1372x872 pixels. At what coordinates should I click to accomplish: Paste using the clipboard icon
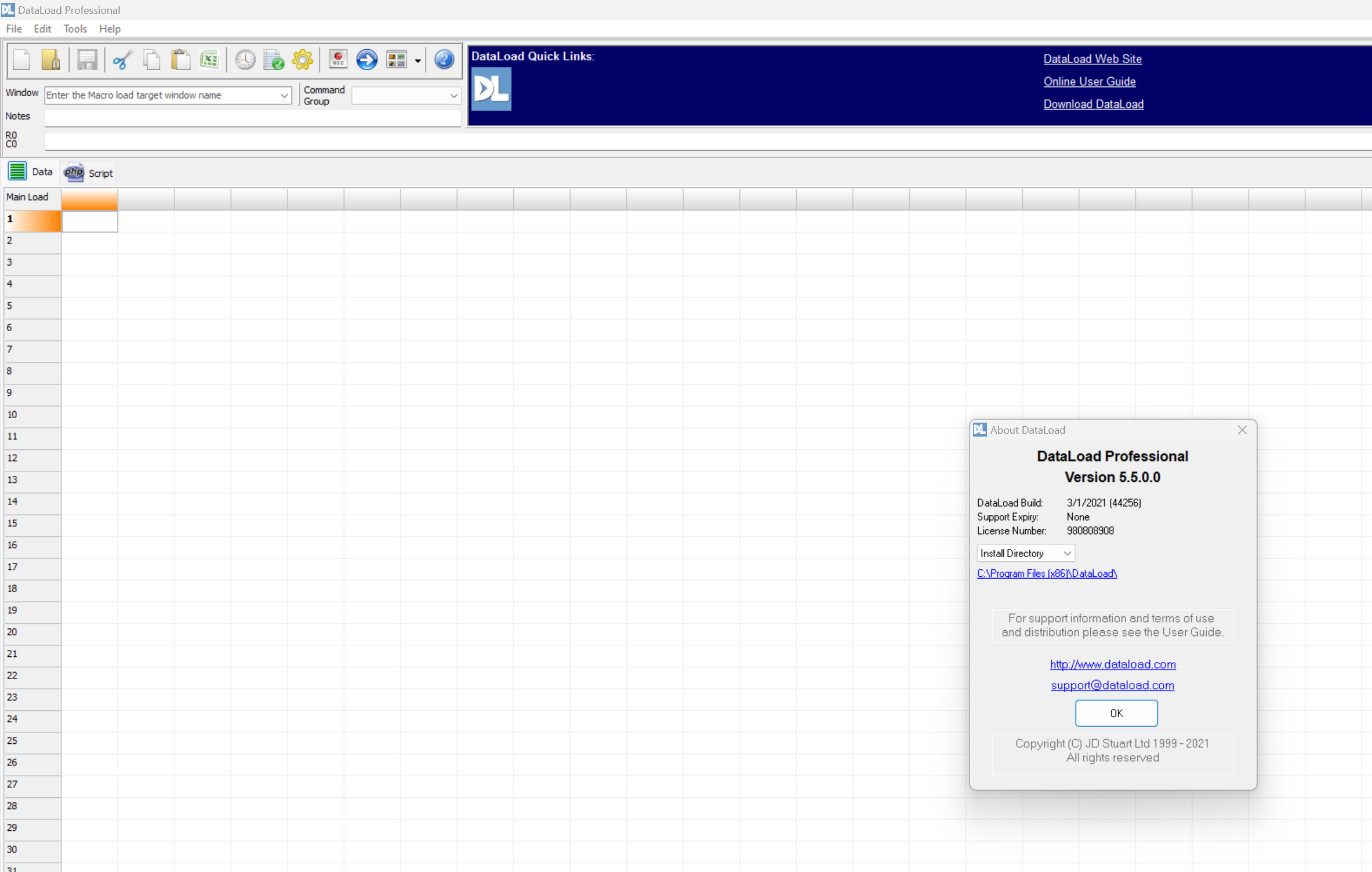181,60
